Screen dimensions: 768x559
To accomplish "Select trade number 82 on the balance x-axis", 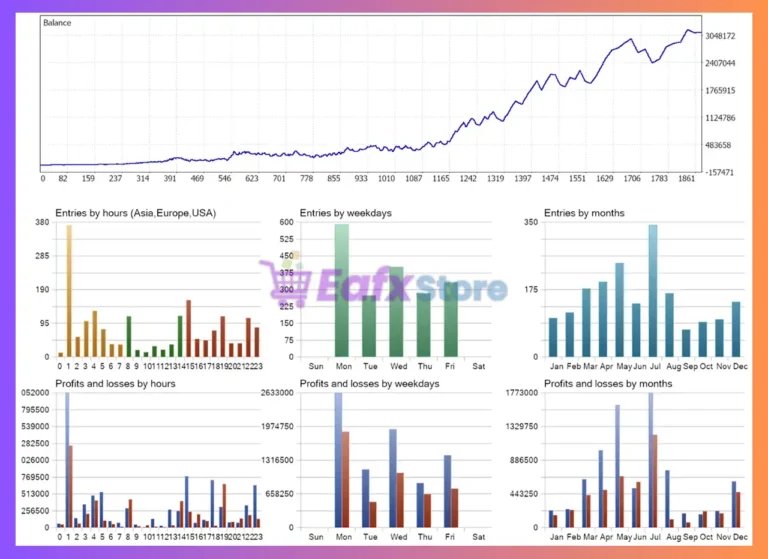I will (63, 179).
